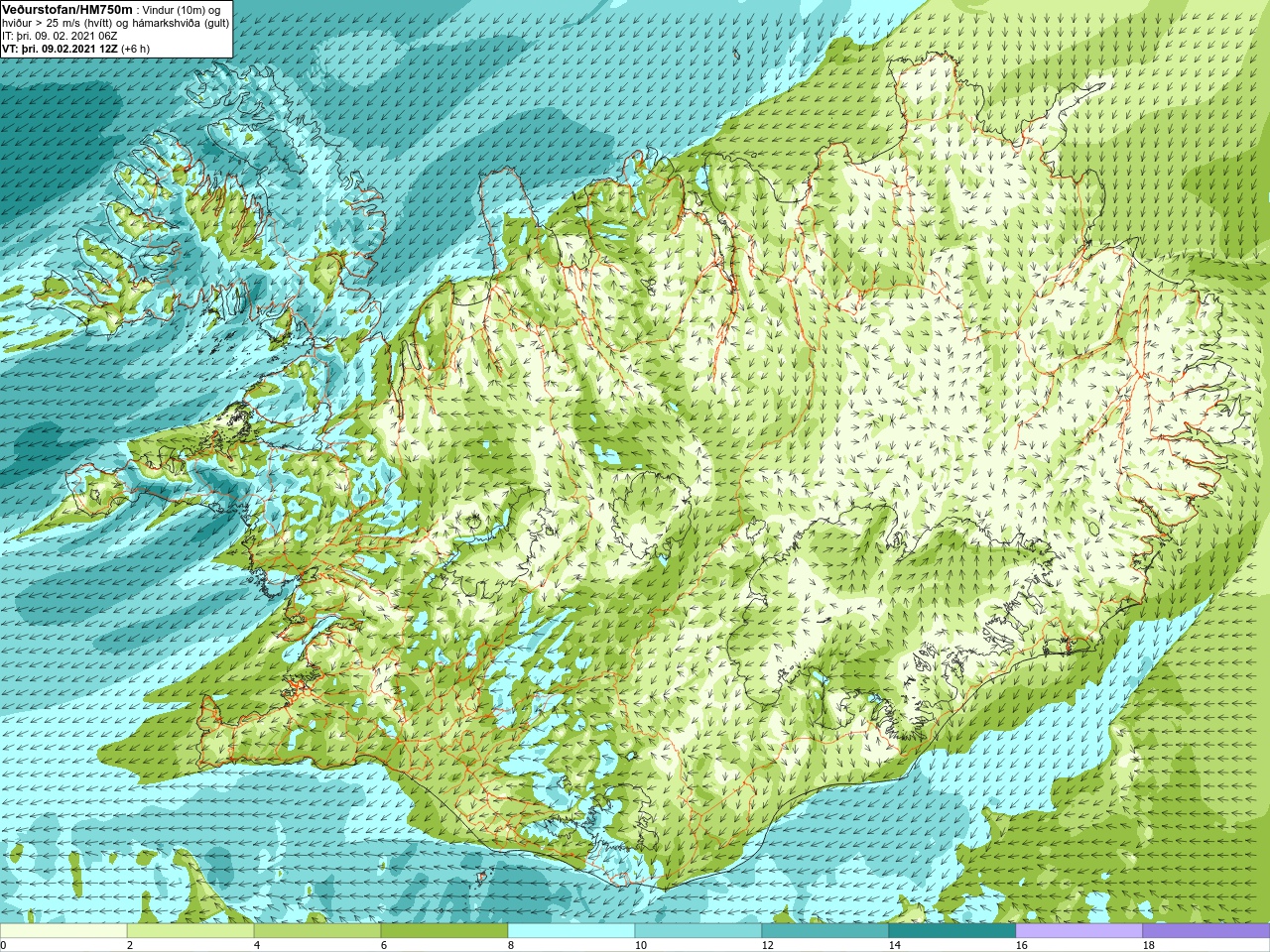
Task: Click the 16–18 m/s lavender legend swatch
Action: 1079,931
